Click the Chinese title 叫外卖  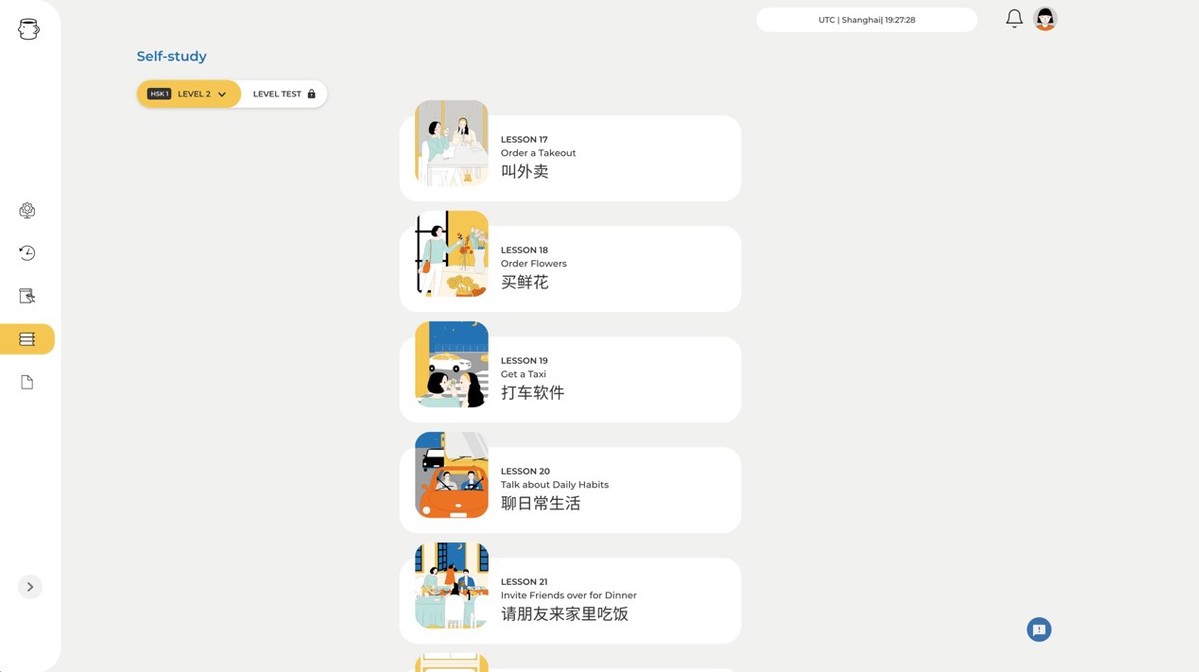525,171
